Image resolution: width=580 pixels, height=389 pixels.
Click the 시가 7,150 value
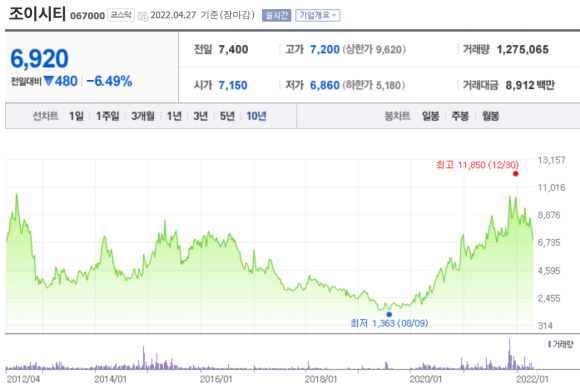point(233,85)
